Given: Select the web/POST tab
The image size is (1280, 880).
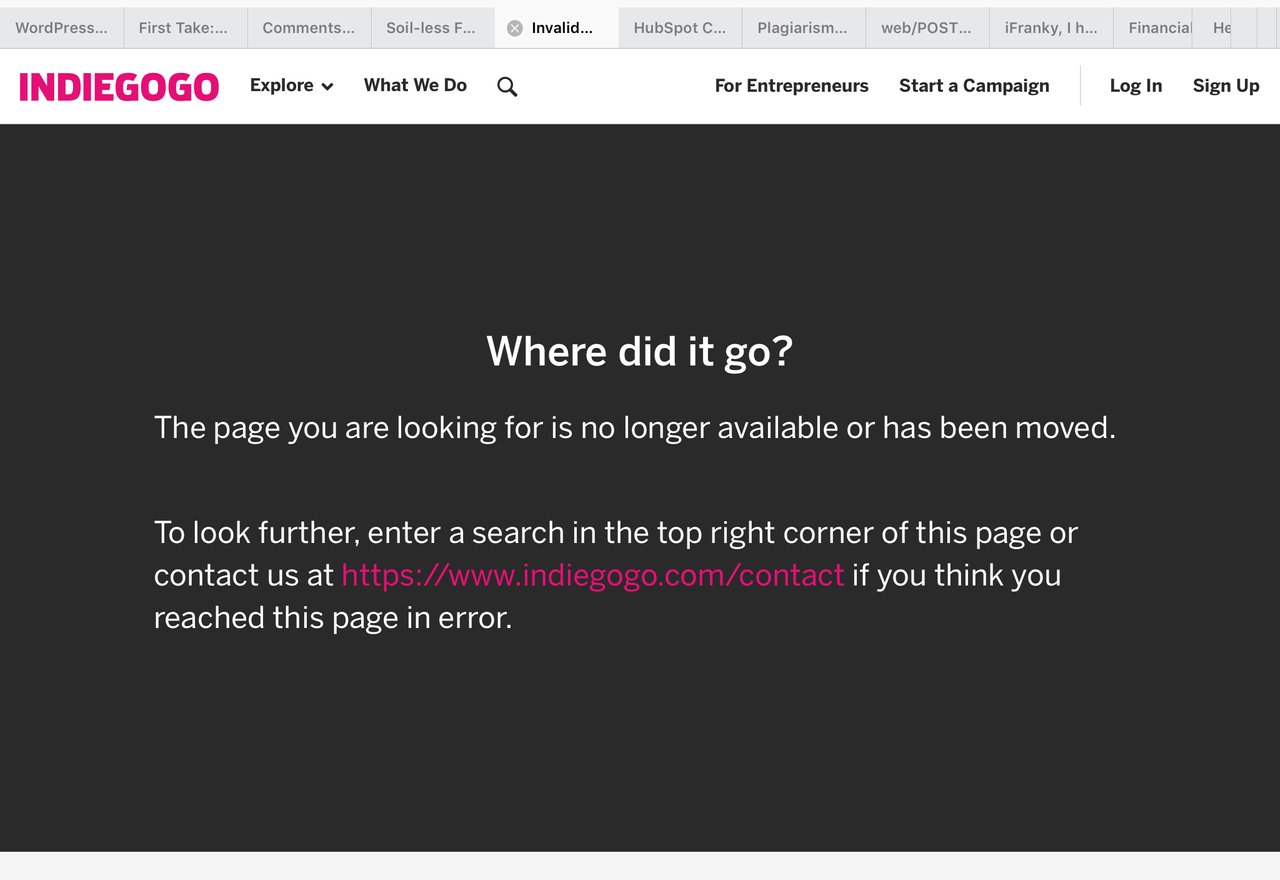Looking at the screenshot, I should click(x=926, y=28).
